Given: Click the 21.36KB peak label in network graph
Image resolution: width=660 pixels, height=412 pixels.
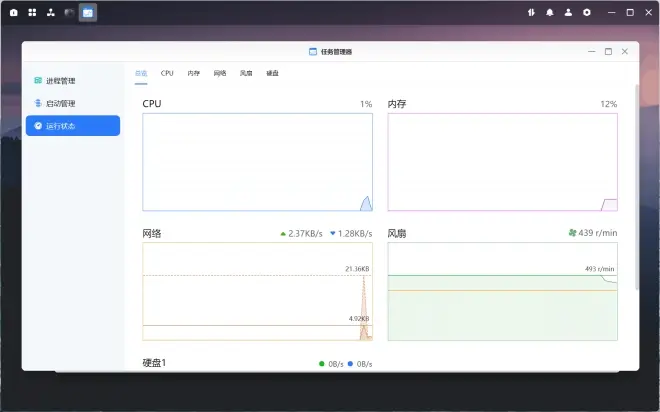Looking at the screenshot, I should [357, 269].
